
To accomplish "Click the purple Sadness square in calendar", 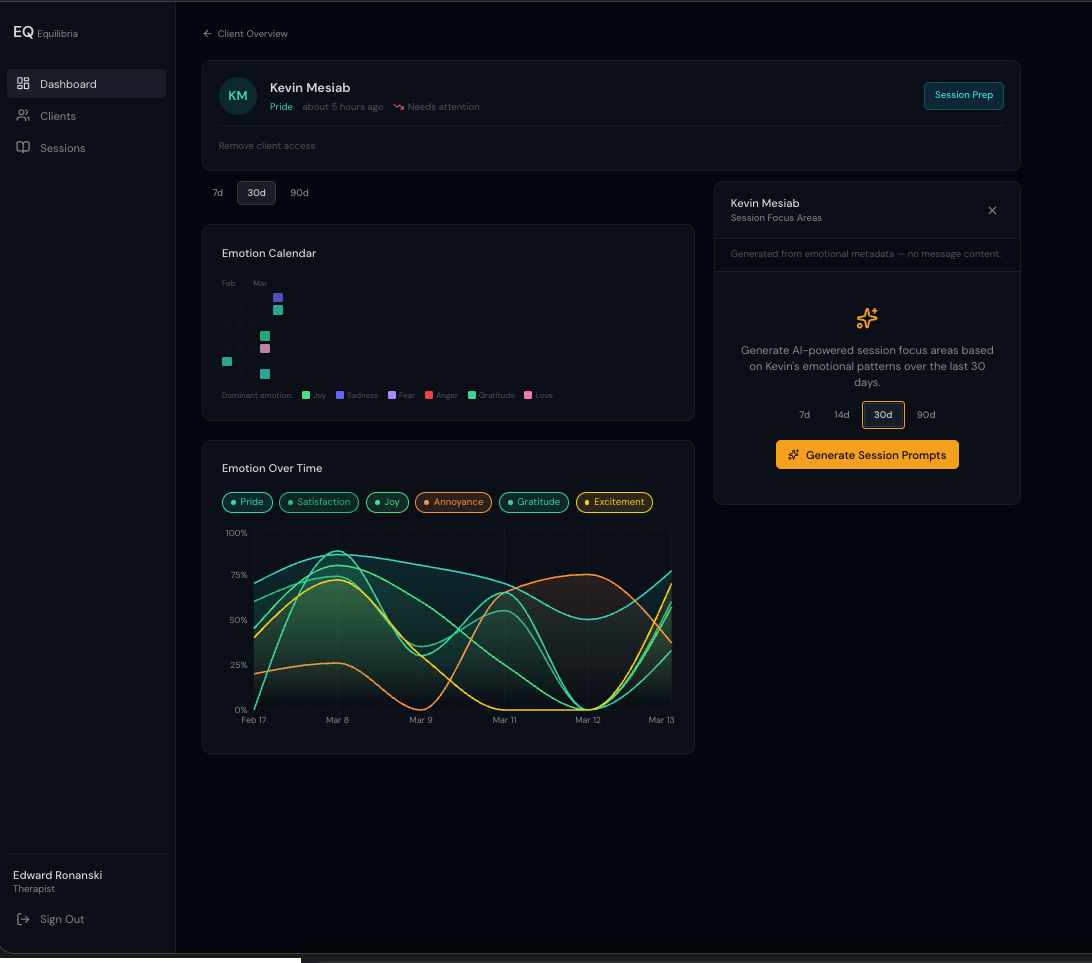I will pyautogui.click(x=278, y=298).
